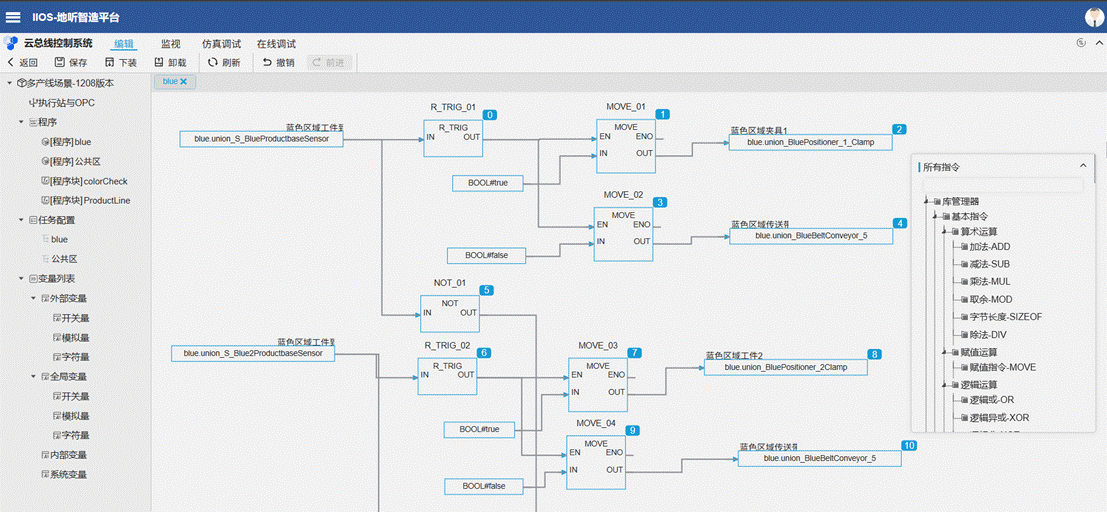This screenshot has width=1107, height=512.
Task: Click the 卸载 unload toolbar button
Action: [x=170, y=62]
